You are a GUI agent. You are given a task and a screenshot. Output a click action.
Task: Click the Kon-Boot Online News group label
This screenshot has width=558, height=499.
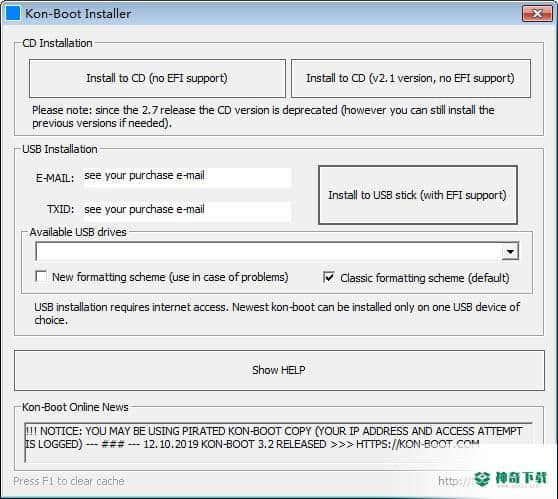coord(75,407)
